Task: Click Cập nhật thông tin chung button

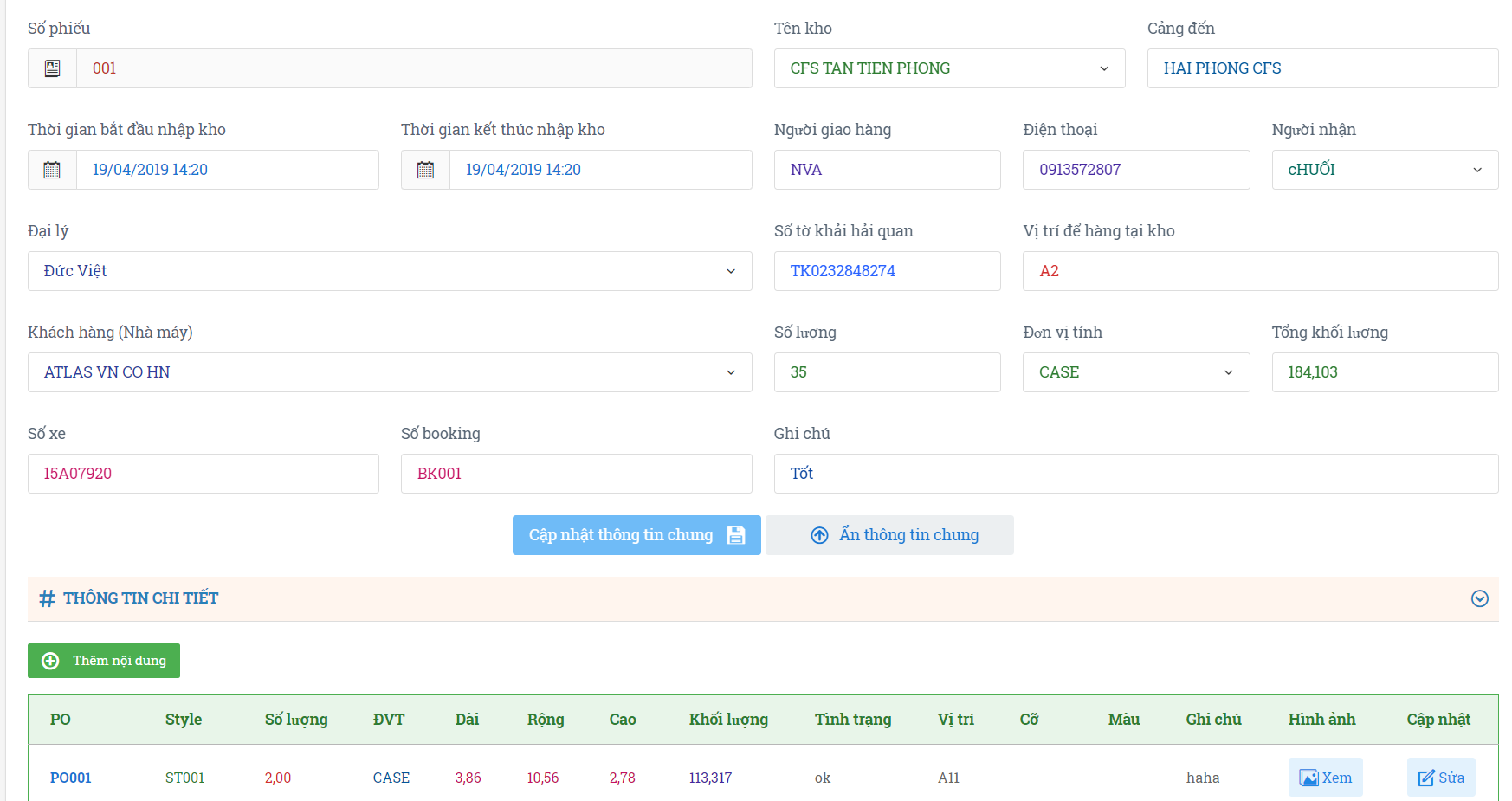Action: point(636,535)
